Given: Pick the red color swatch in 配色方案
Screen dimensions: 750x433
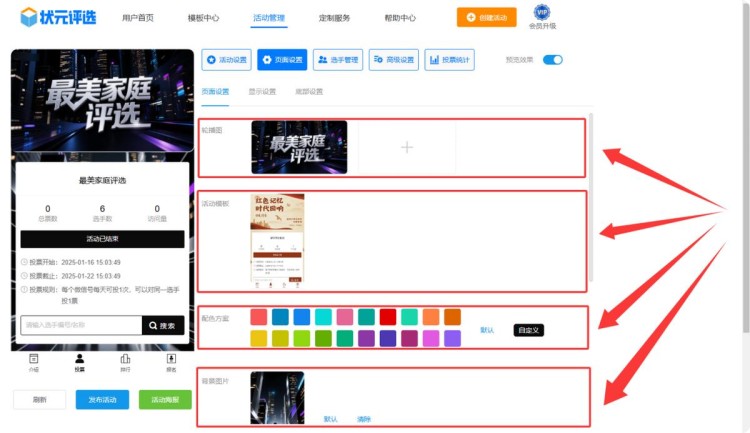Looking at the screenshot, I should tap(388, 317).
